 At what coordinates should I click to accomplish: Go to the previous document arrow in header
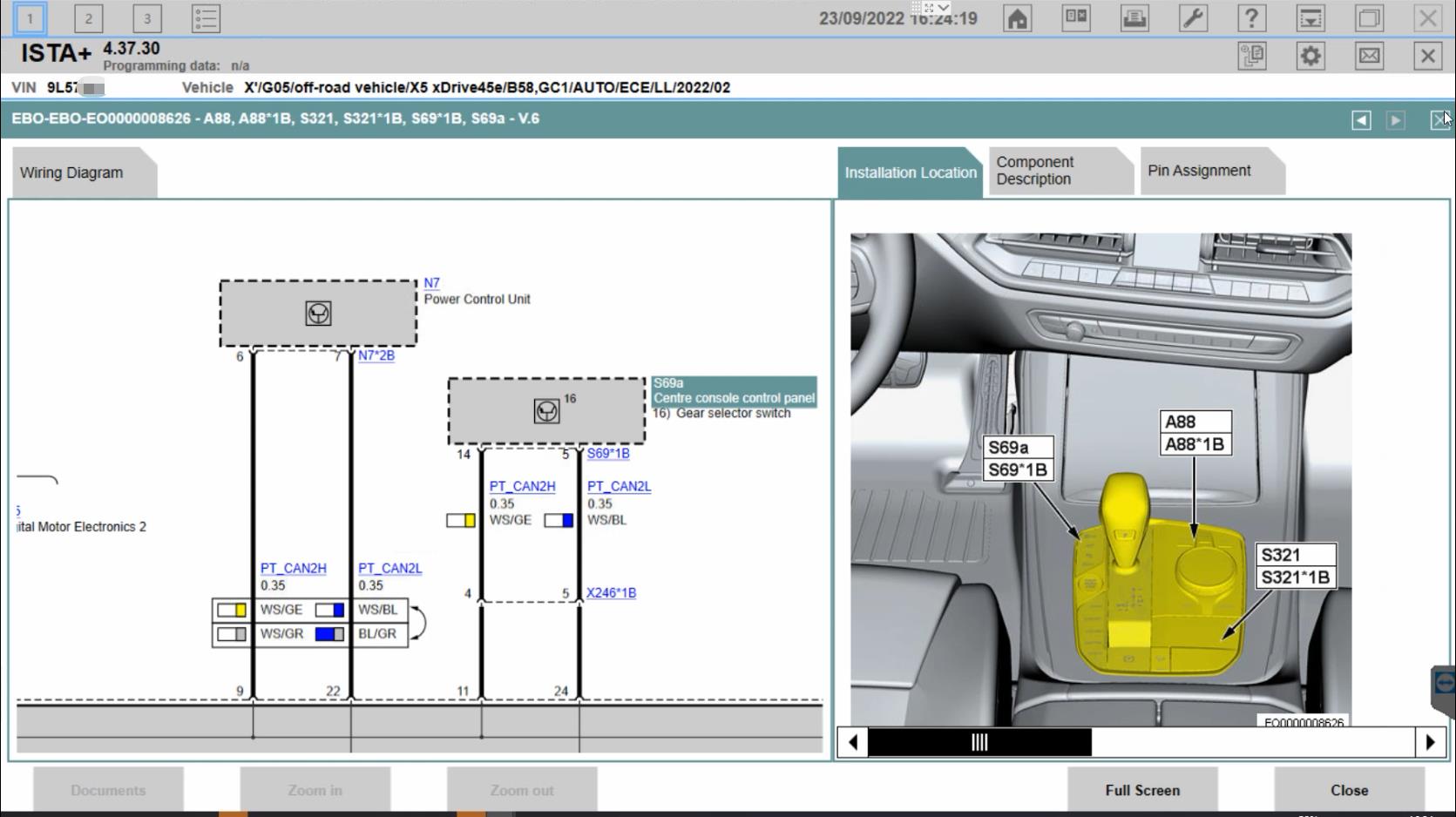1361,120
